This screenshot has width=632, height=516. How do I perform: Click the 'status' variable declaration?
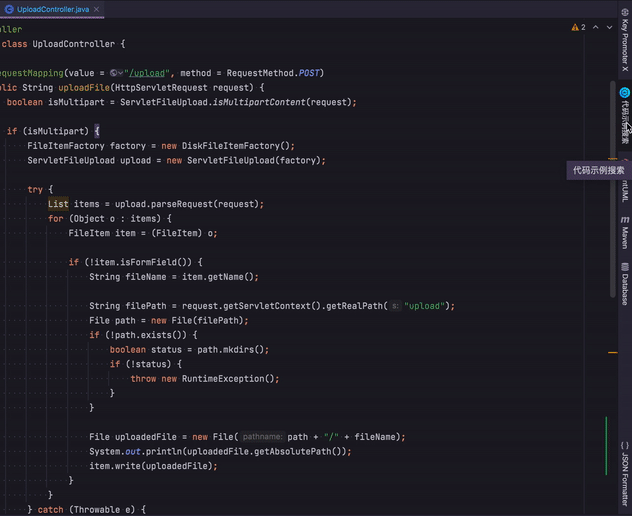166,350
